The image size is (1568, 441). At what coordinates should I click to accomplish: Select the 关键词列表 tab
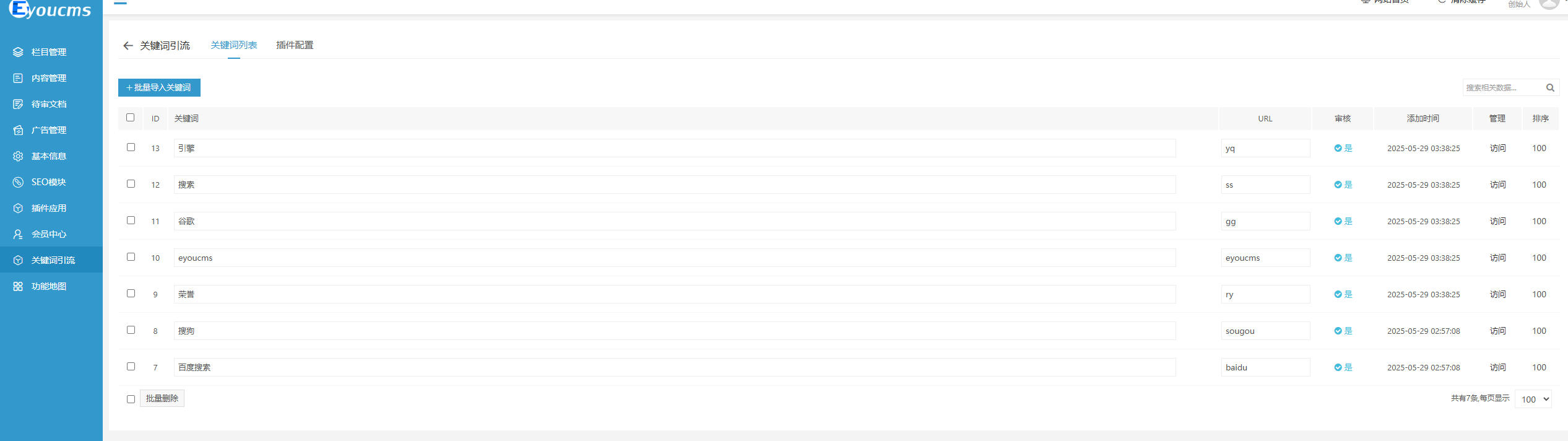(234, 45)
